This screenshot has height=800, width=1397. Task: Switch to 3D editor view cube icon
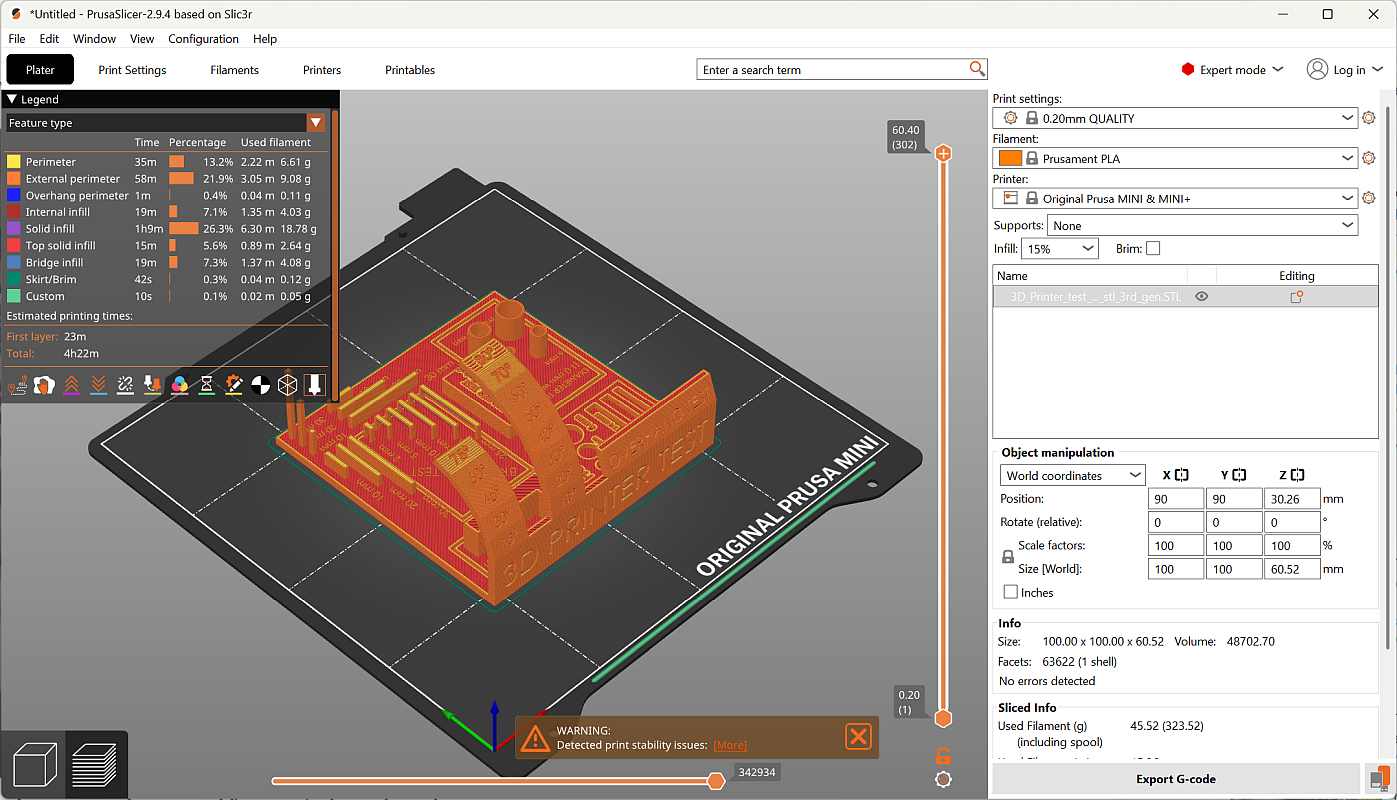click(x=35, y=765)
